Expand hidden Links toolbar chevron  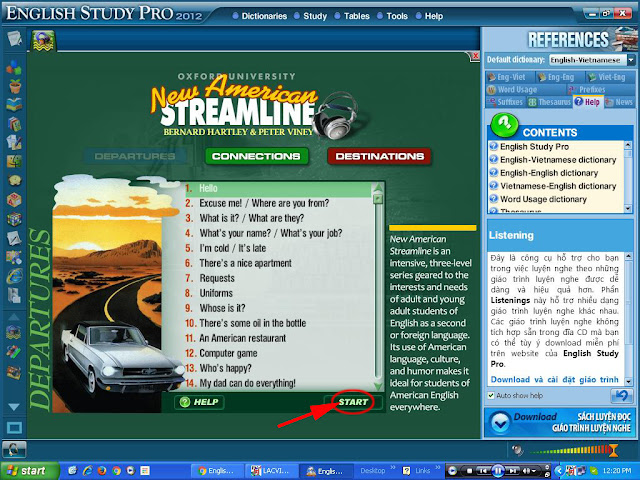point(438,467)
